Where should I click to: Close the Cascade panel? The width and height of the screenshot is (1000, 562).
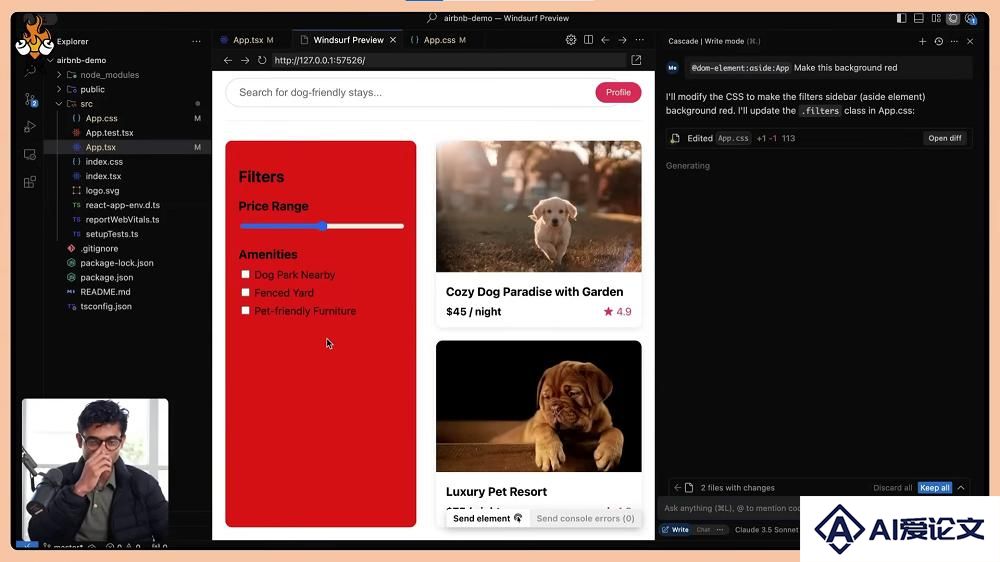pyautogui.click(x=970, y=41)
